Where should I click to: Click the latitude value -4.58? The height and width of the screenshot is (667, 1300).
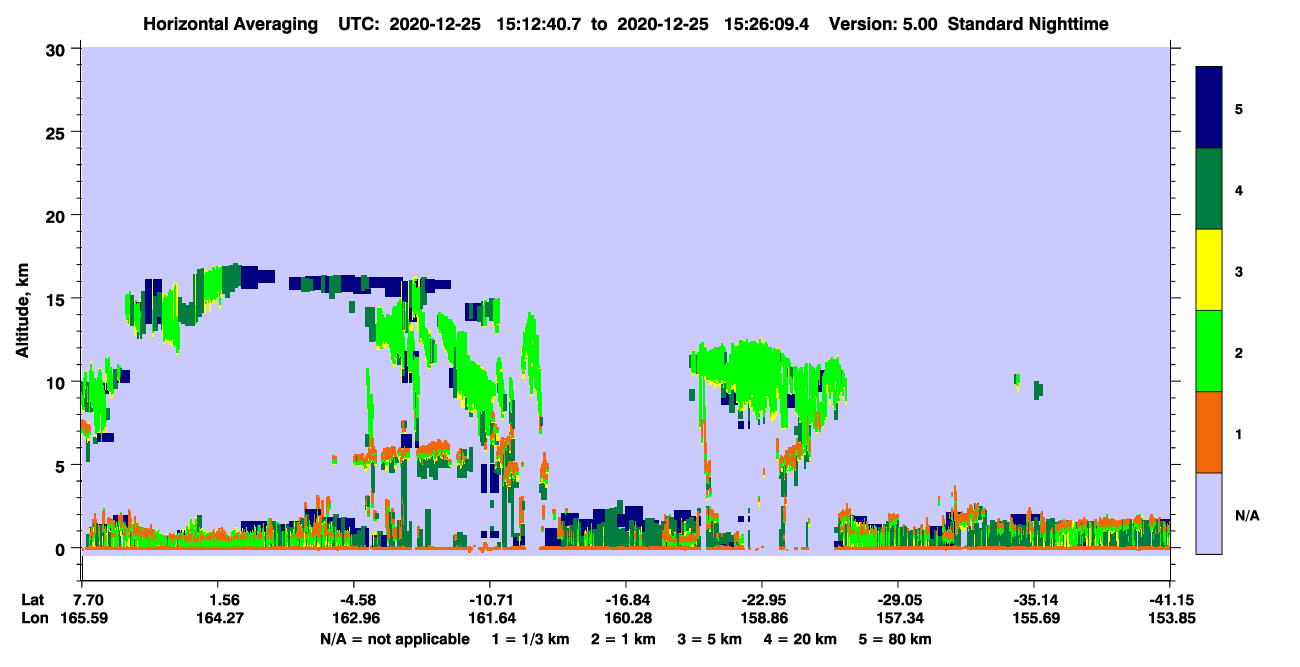tap(358, 600)
